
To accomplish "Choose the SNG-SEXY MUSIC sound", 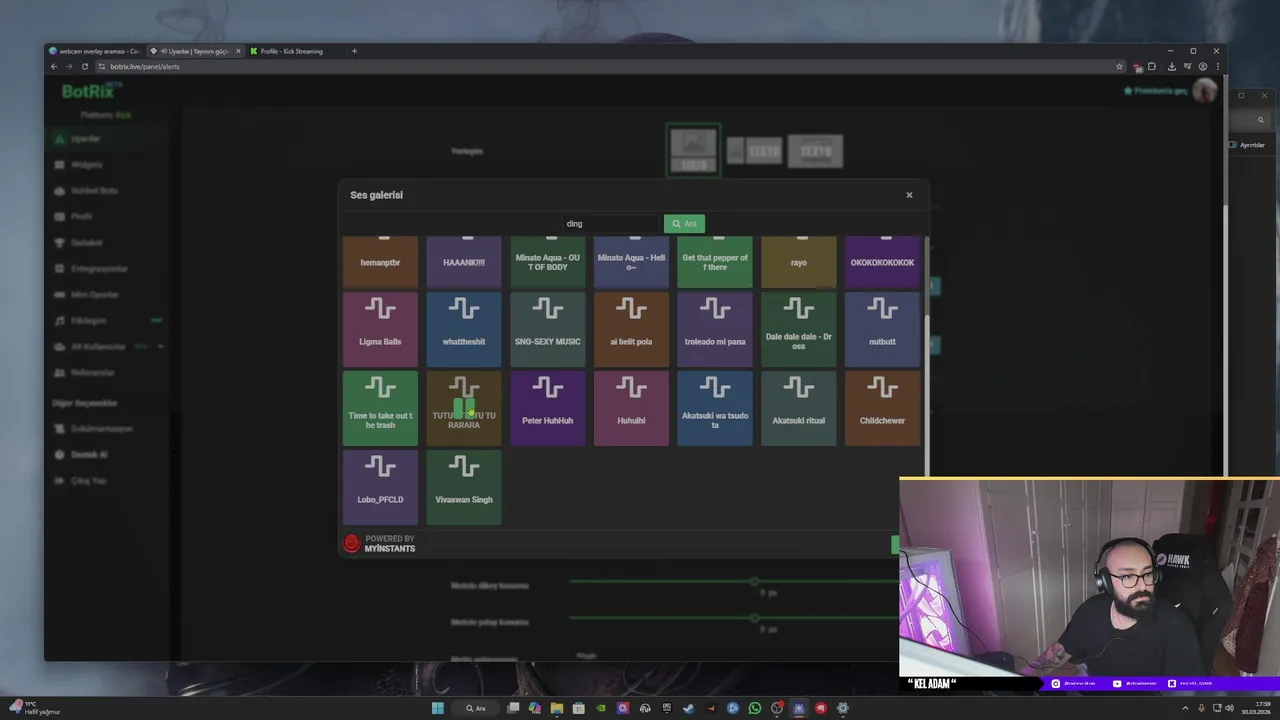I will pyautogui.click(x=547, y=329).
